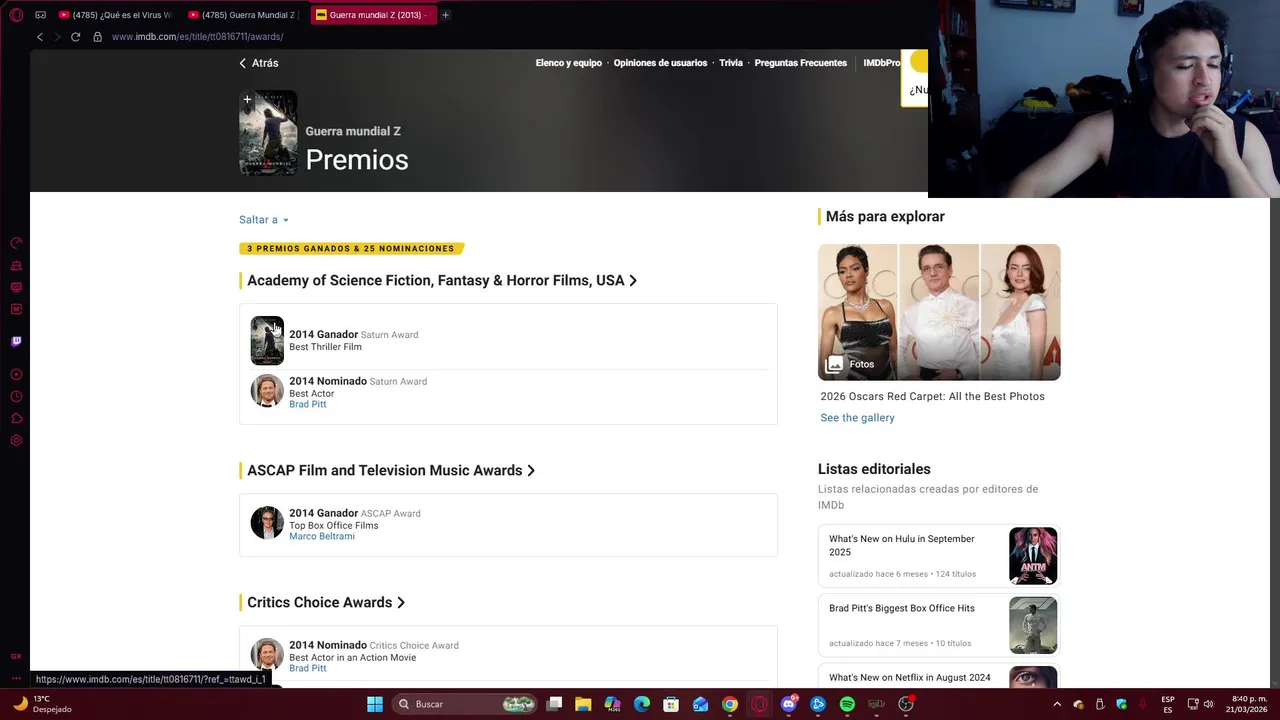Open the Twitch sidebar panel
Screen dimensions: 1280x720
16,341
